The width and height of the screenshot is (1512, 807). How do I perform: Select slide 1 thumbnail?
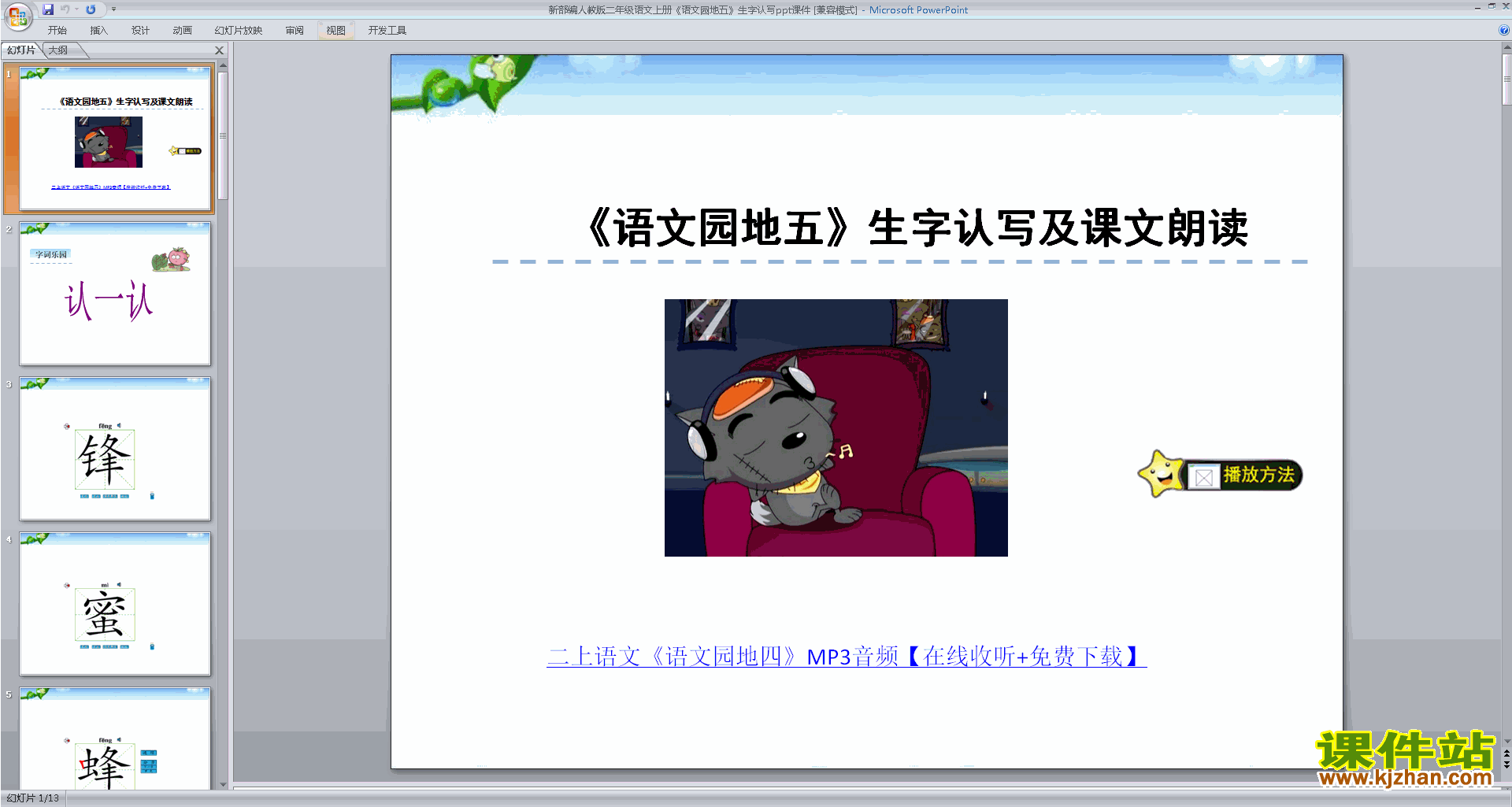[x=115, y=139]
